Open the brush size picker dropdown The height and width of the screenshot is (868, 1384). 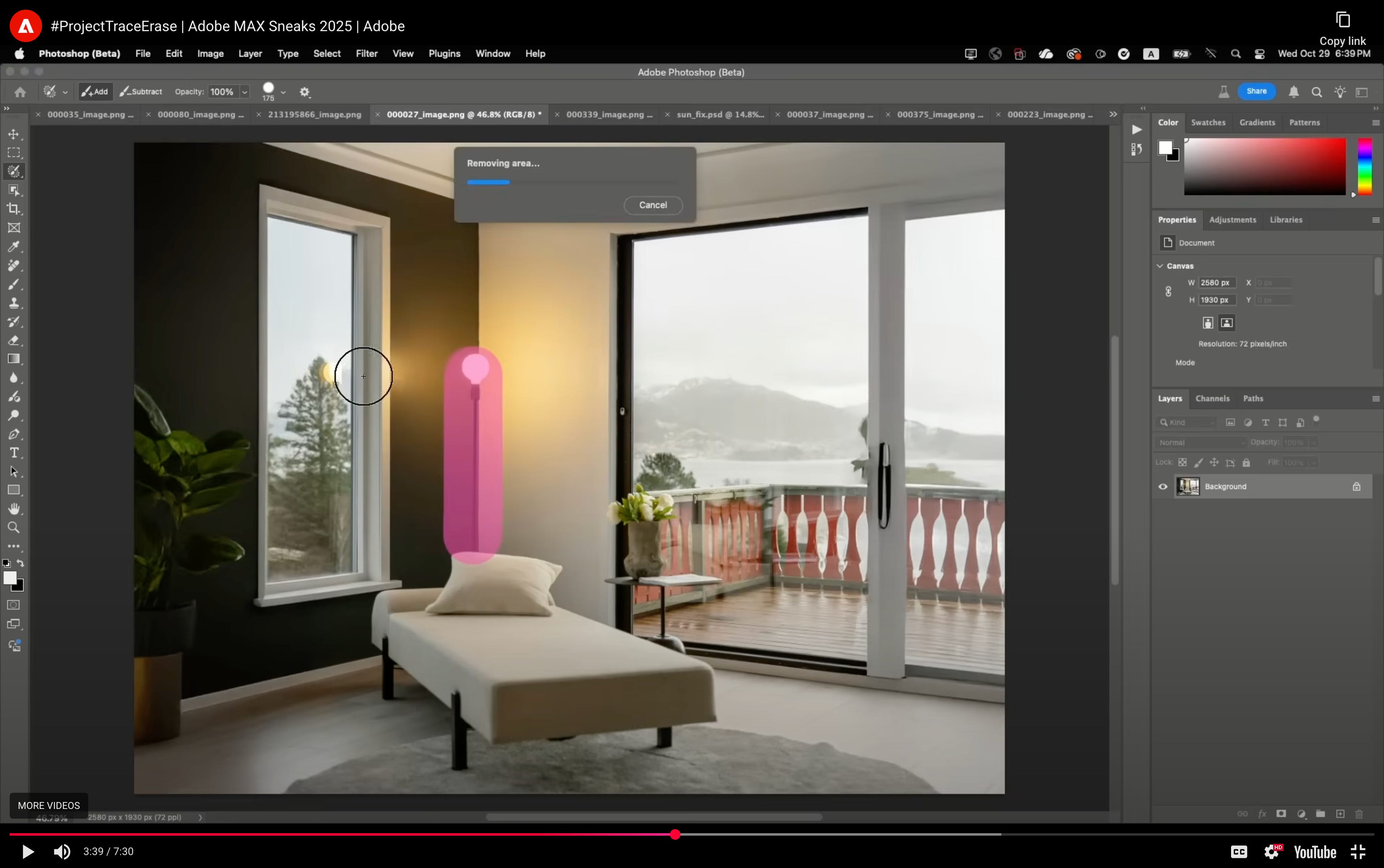(x=283, y=92)
